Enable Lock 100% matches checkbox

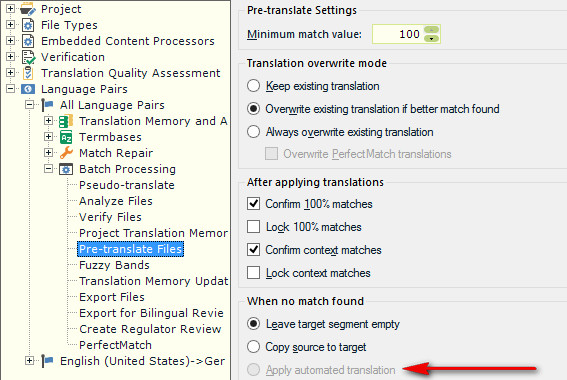[x=253, y=227]
